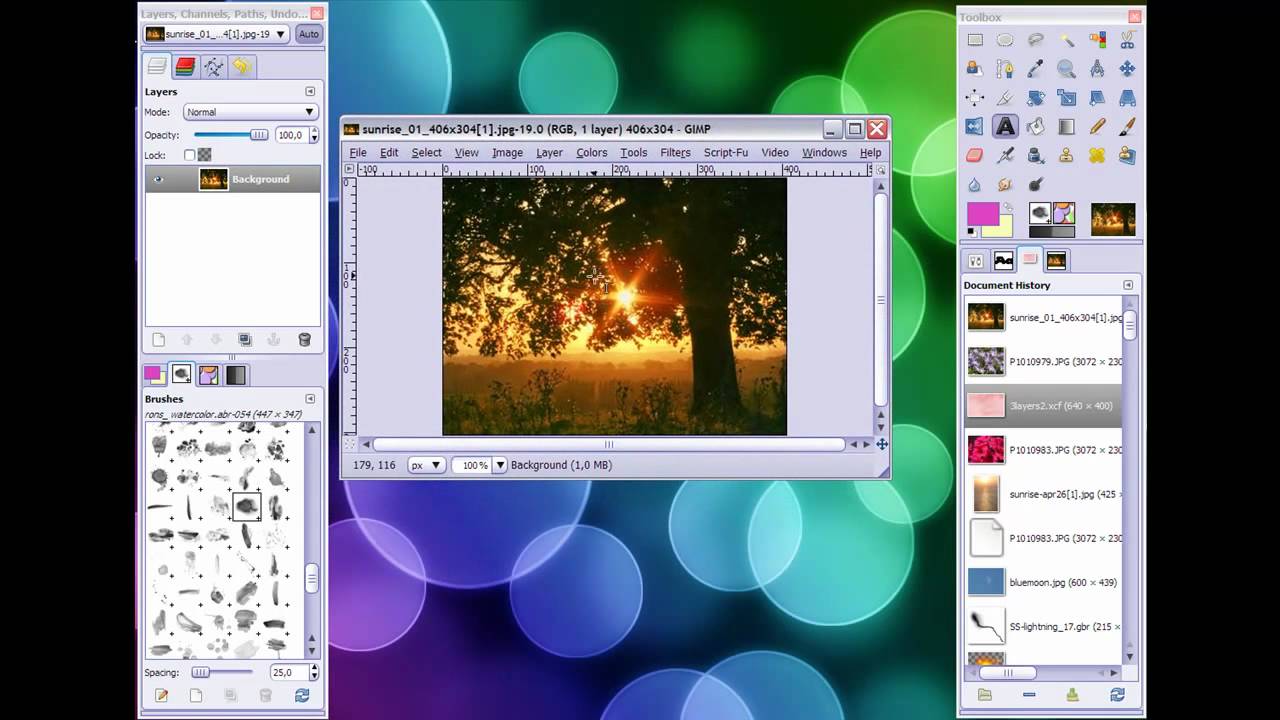
Task: Select the Rotate tool
Action: pos(1036,98)
